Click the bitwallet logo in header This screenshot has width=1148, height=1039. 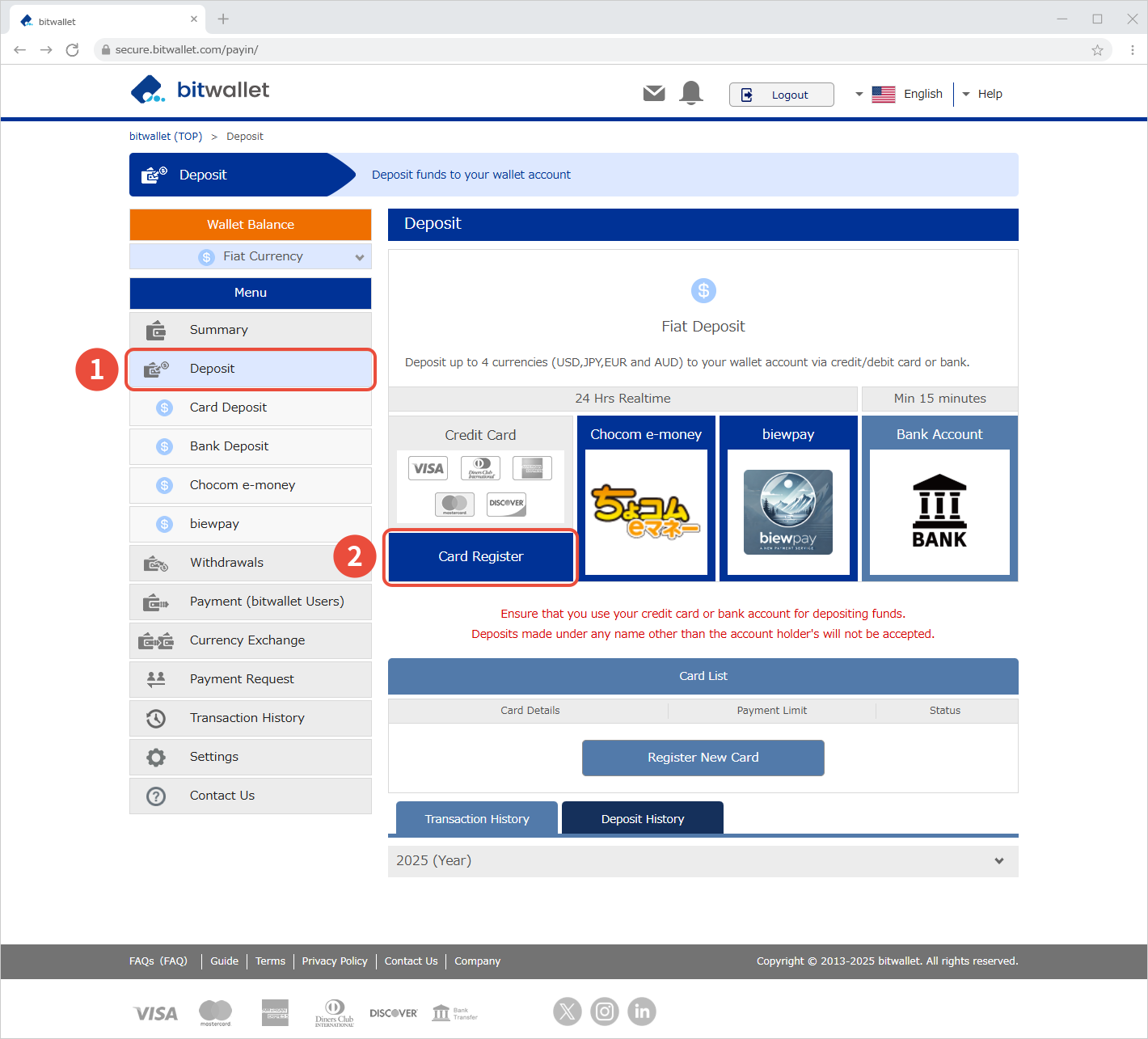pos(200,90)
